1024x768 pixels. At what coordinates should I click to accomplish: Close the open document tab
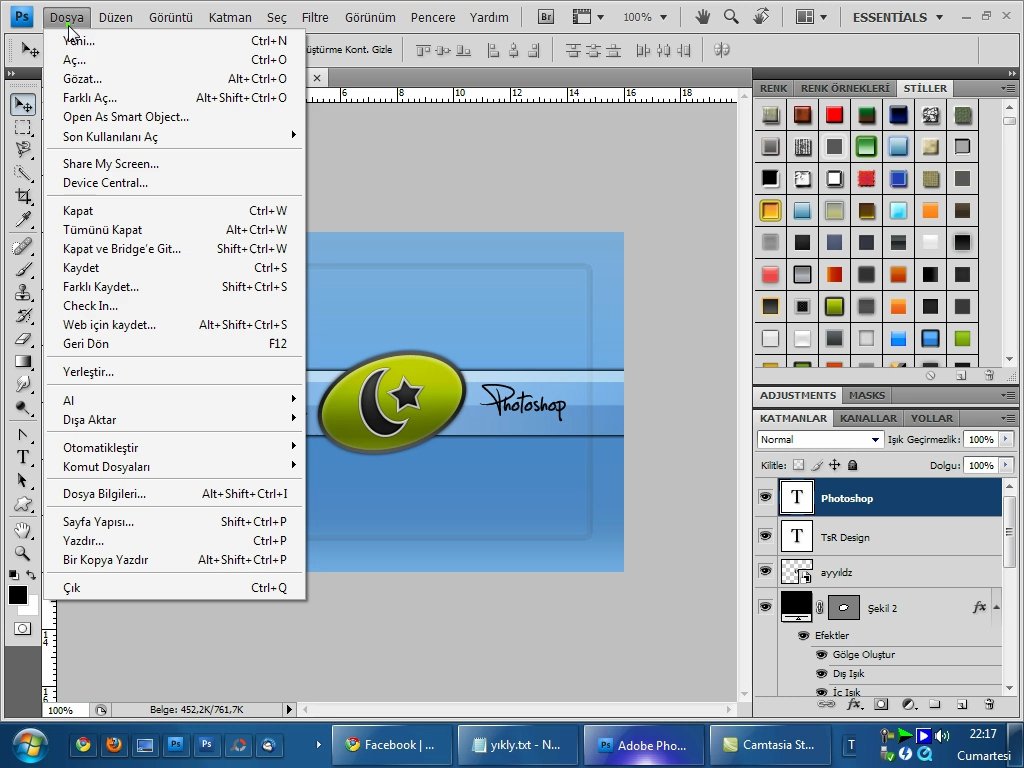(x=317, y=78)
